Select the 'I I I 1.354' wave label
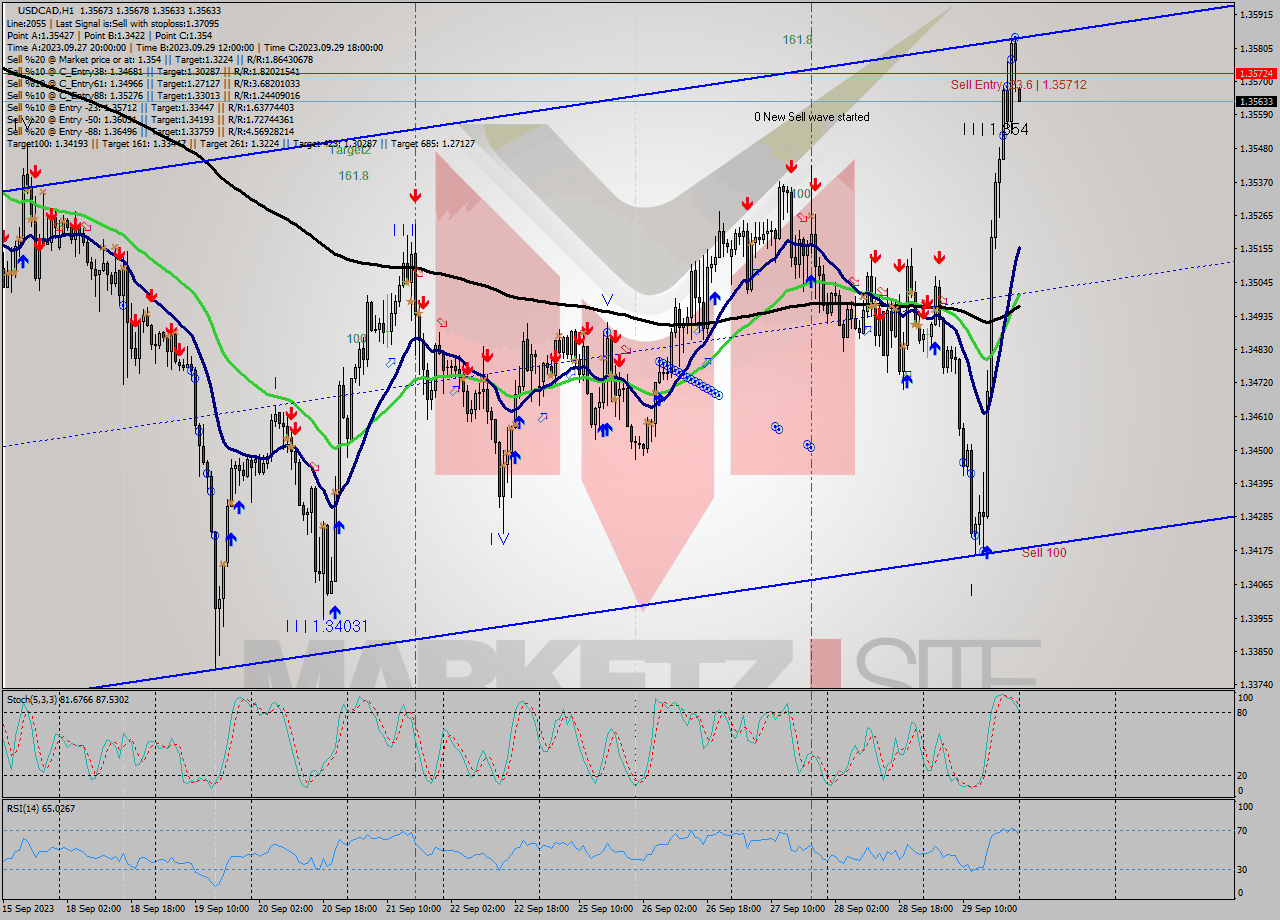 (x=995, y=129)
